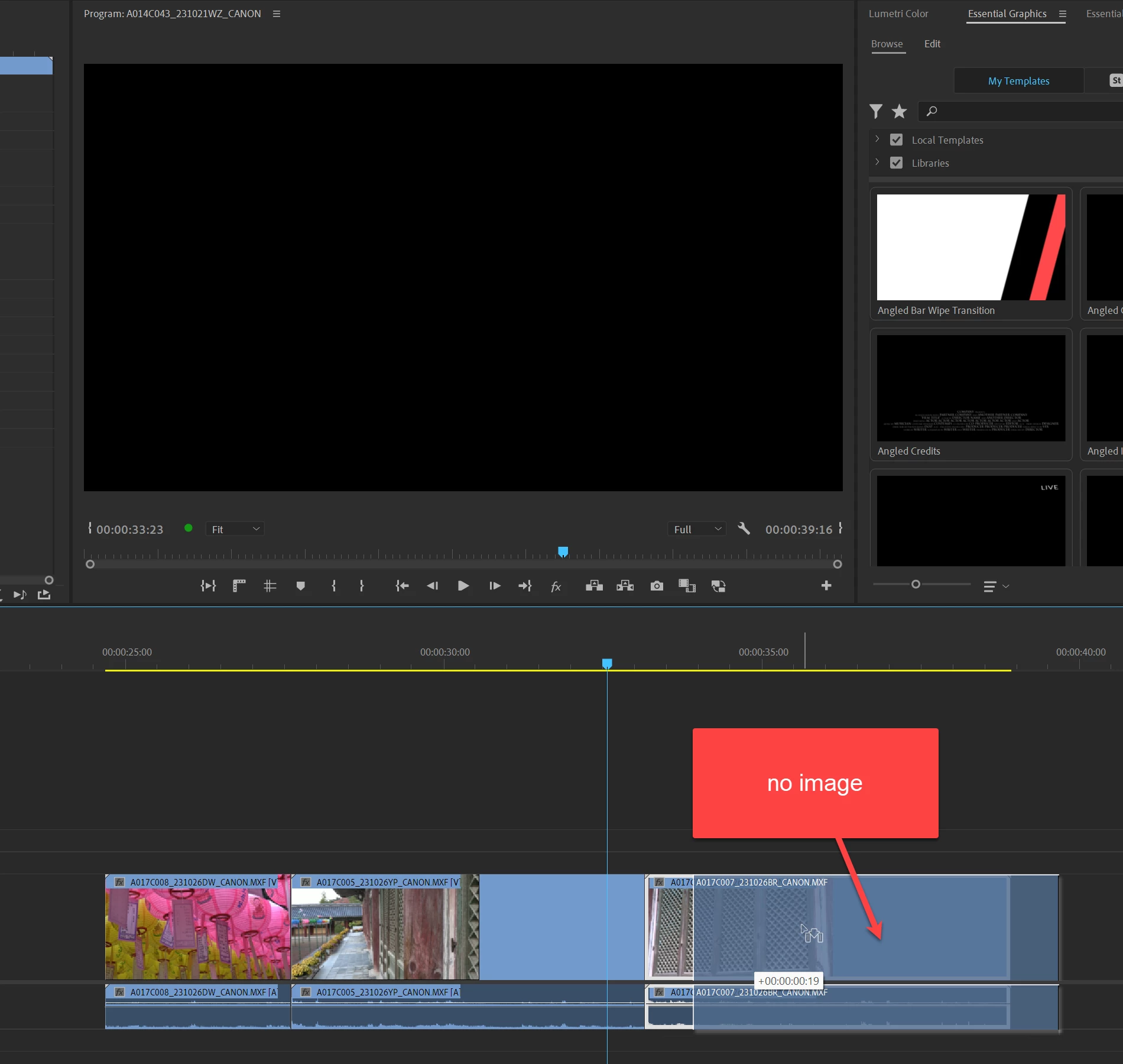Click the Extract button
Image resolution: width=1123 pixels, height=1064 pixels.
[x=625, y=586]
